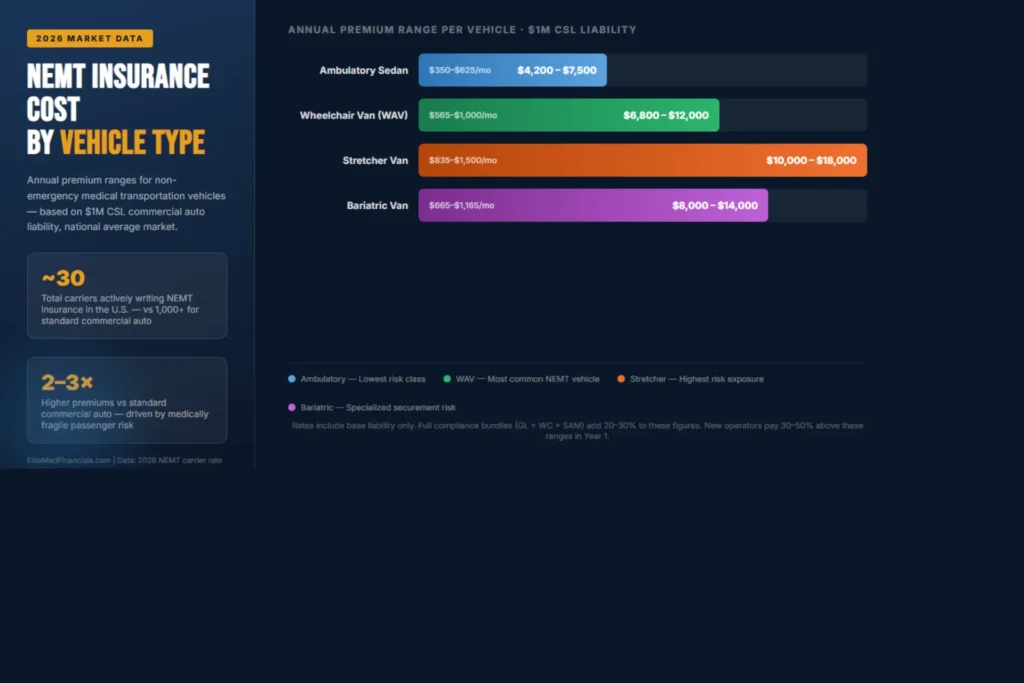The width and height of the screenshot is (1024, 683).
Task: Click the $10,000–$18,000 annual premium value
Action: (x=811, y=160)
